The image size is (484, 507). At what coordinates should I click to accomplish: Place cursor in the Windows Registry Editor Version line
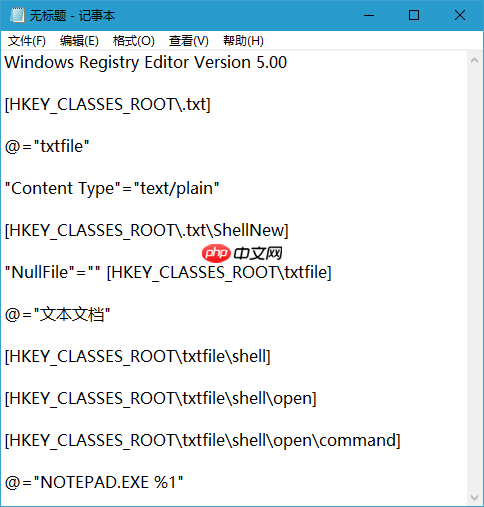click(146, 62)
